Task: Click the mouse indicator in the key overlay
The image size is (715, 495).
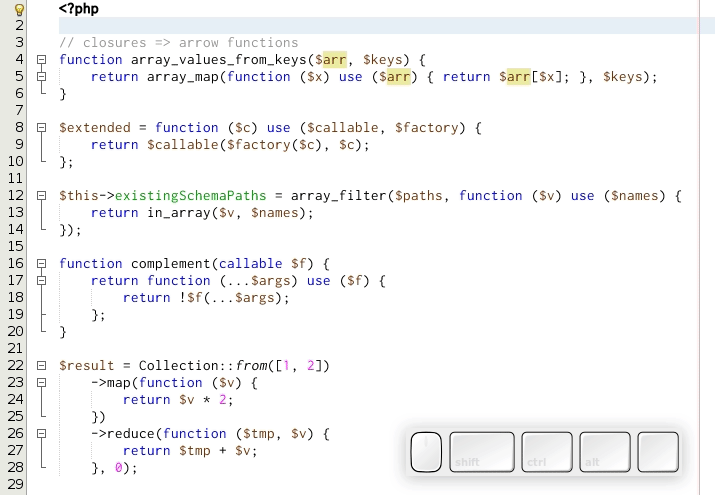Action: (x=426, y=452)
